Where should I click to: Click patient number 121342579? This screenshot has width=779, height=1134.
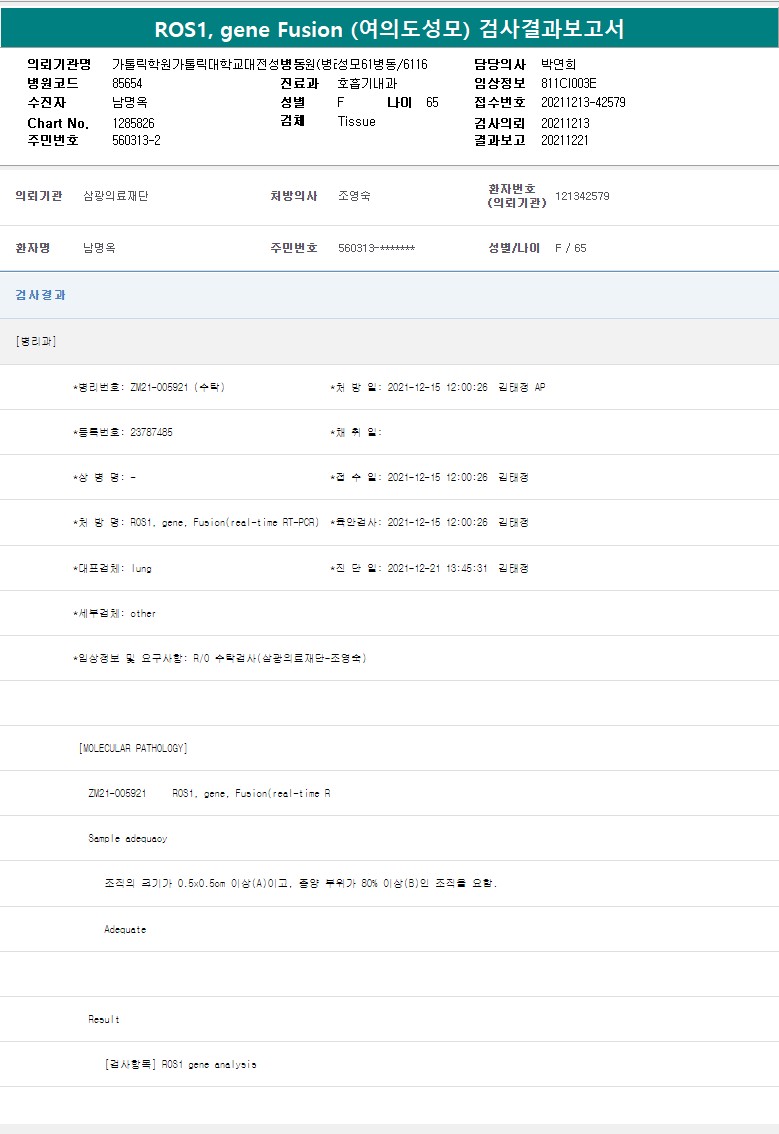[582, 196]
